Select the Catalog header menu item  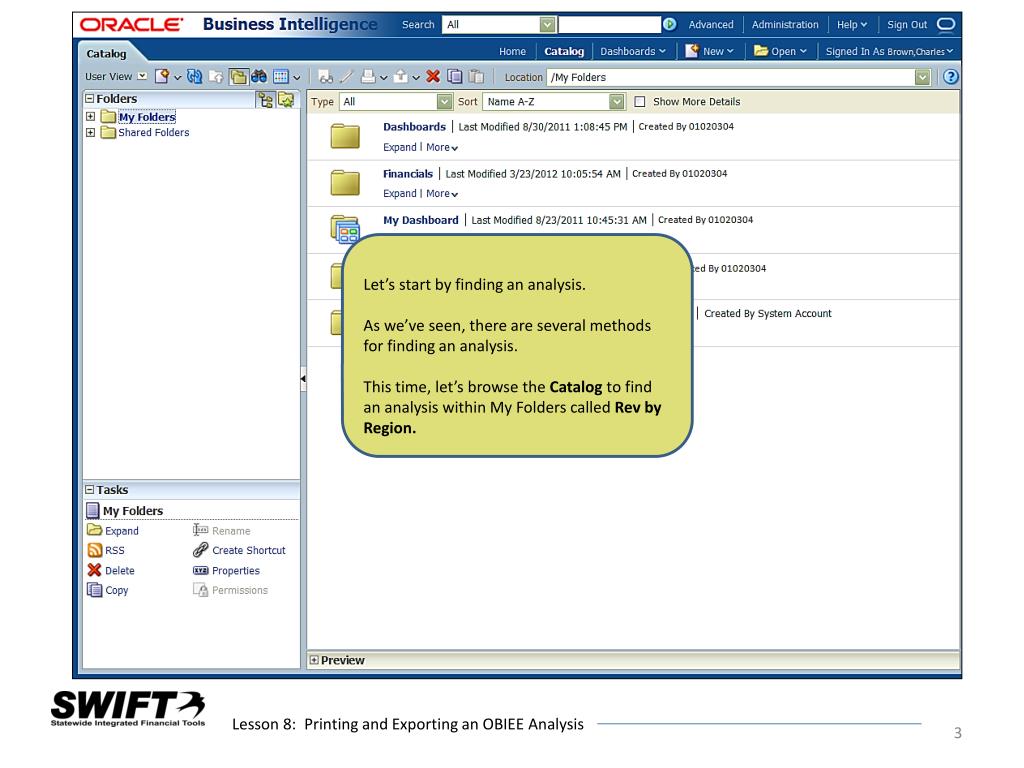pyautogui.click(x=564, y=52)
